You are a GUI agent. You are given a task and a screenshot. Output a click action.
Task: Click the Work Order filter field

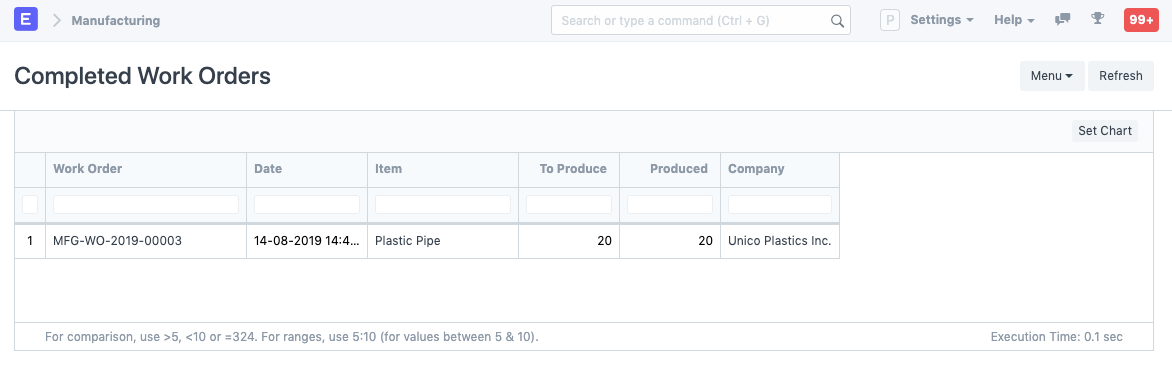tap(146, 204)
